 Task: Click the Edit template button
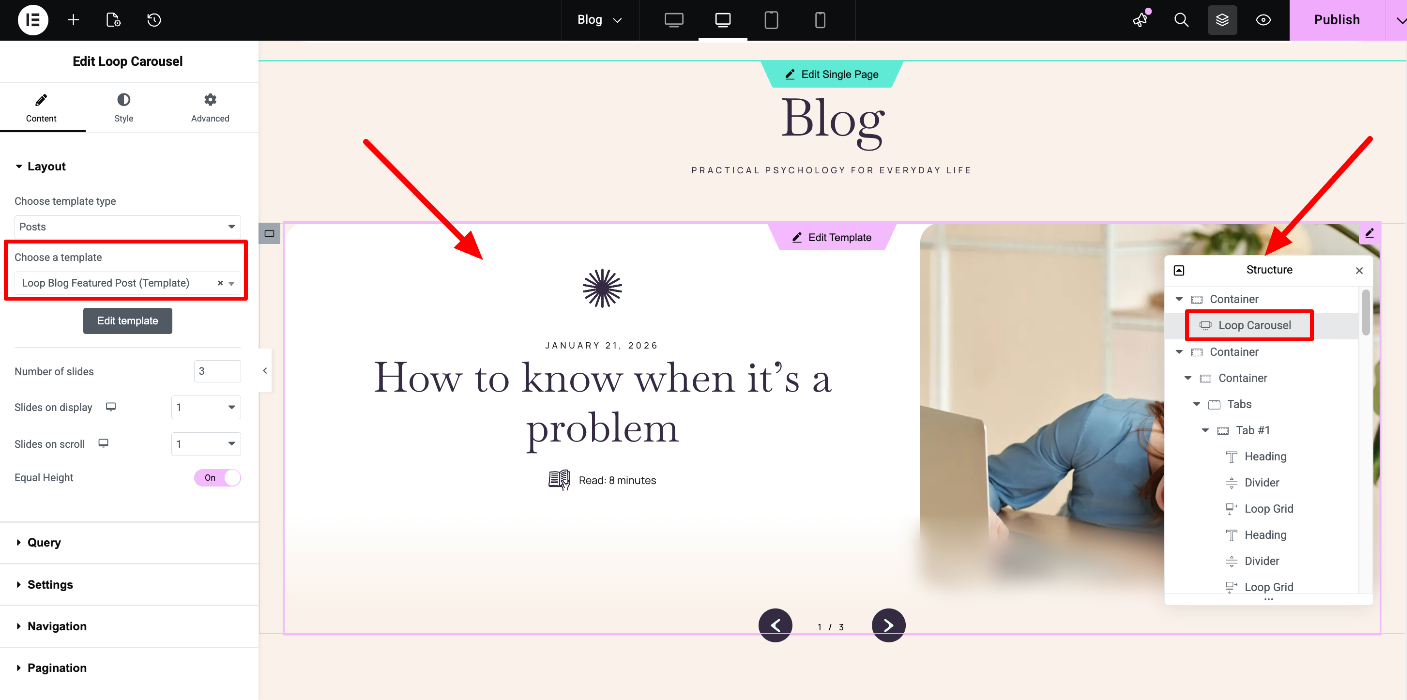[x=128, y=321]
